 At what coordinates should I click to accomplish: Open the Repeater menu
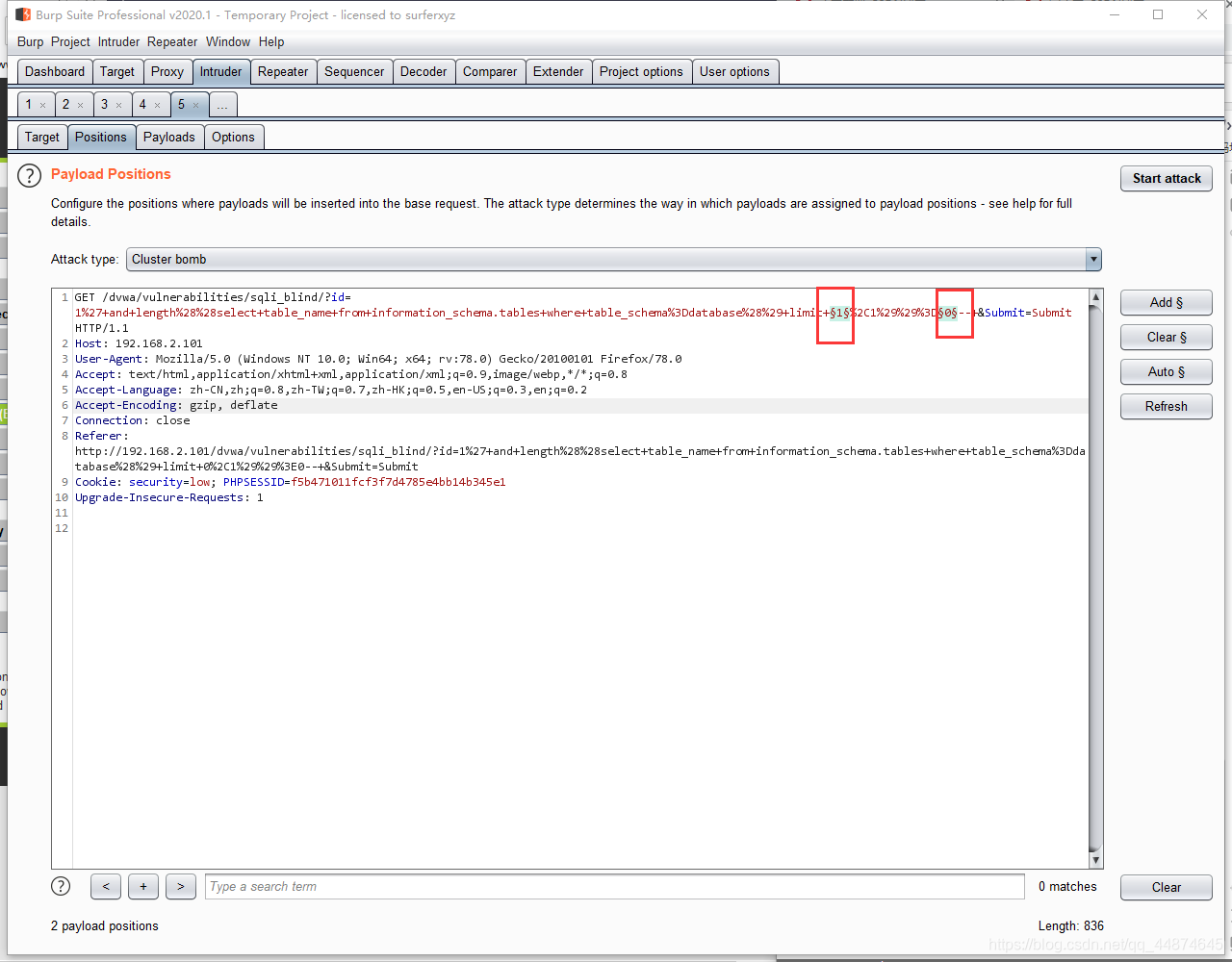coord(173,41)
